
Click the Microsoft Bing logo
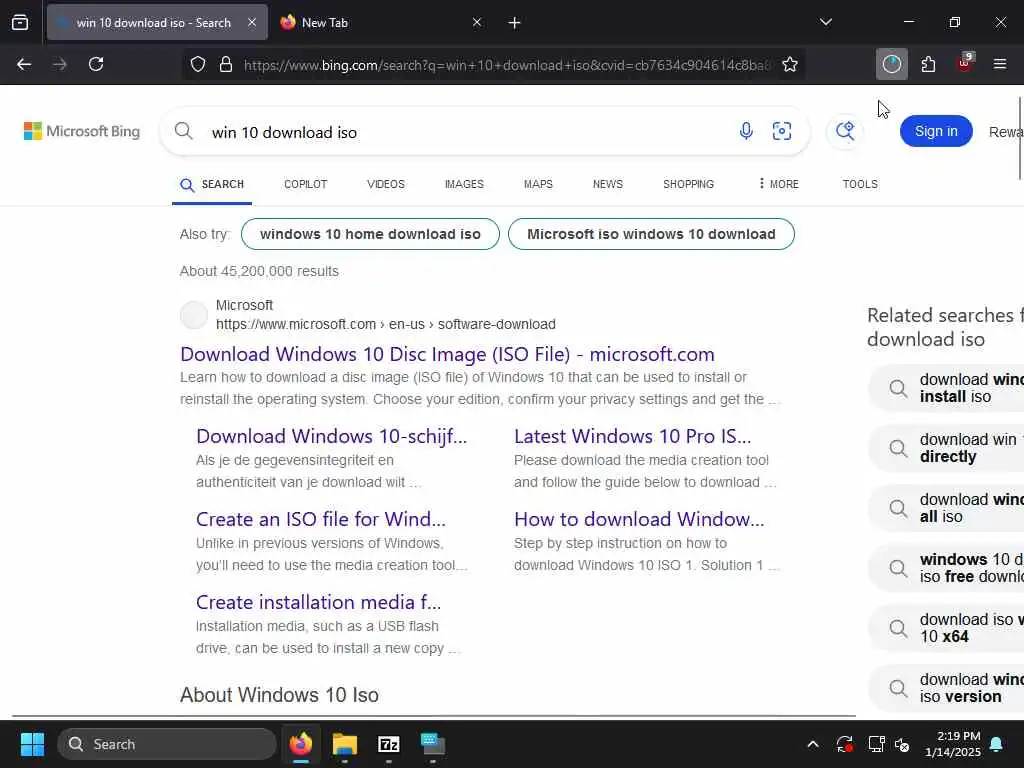pos(82,131)
